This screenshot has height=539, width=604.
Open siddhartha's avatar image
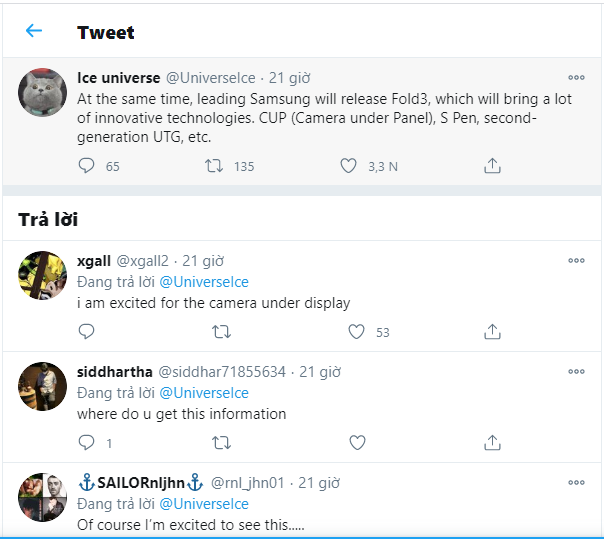[x=43, y=387]
